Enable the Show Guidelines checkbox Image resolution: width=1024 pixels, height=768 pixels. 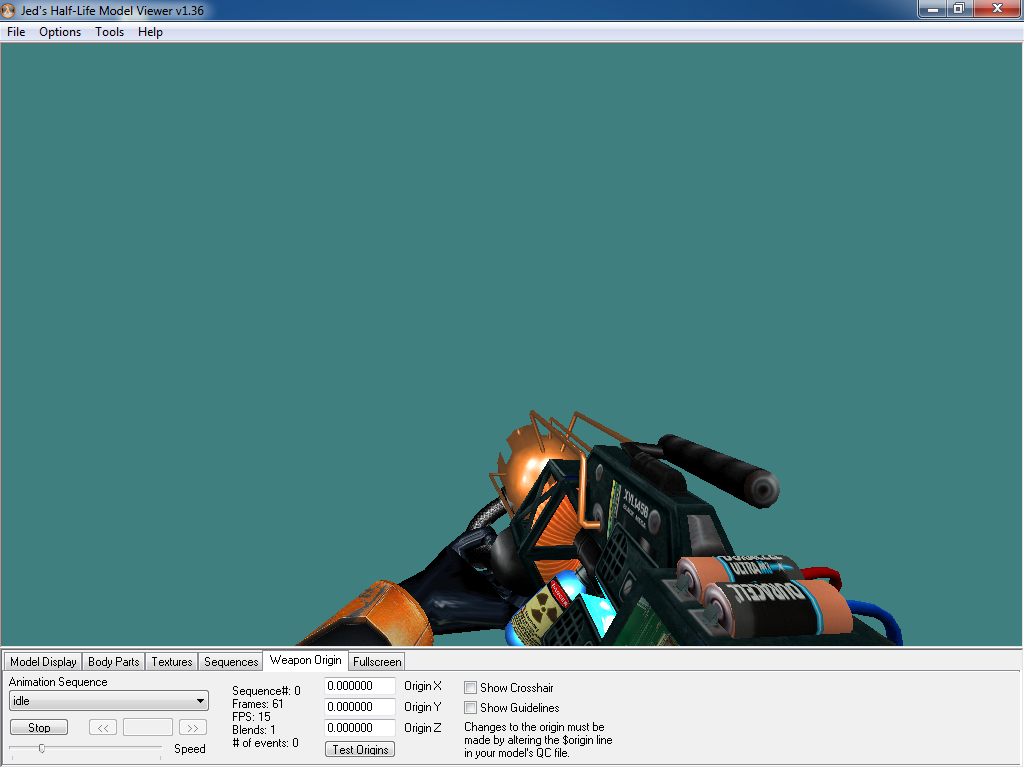click(470, 707)
